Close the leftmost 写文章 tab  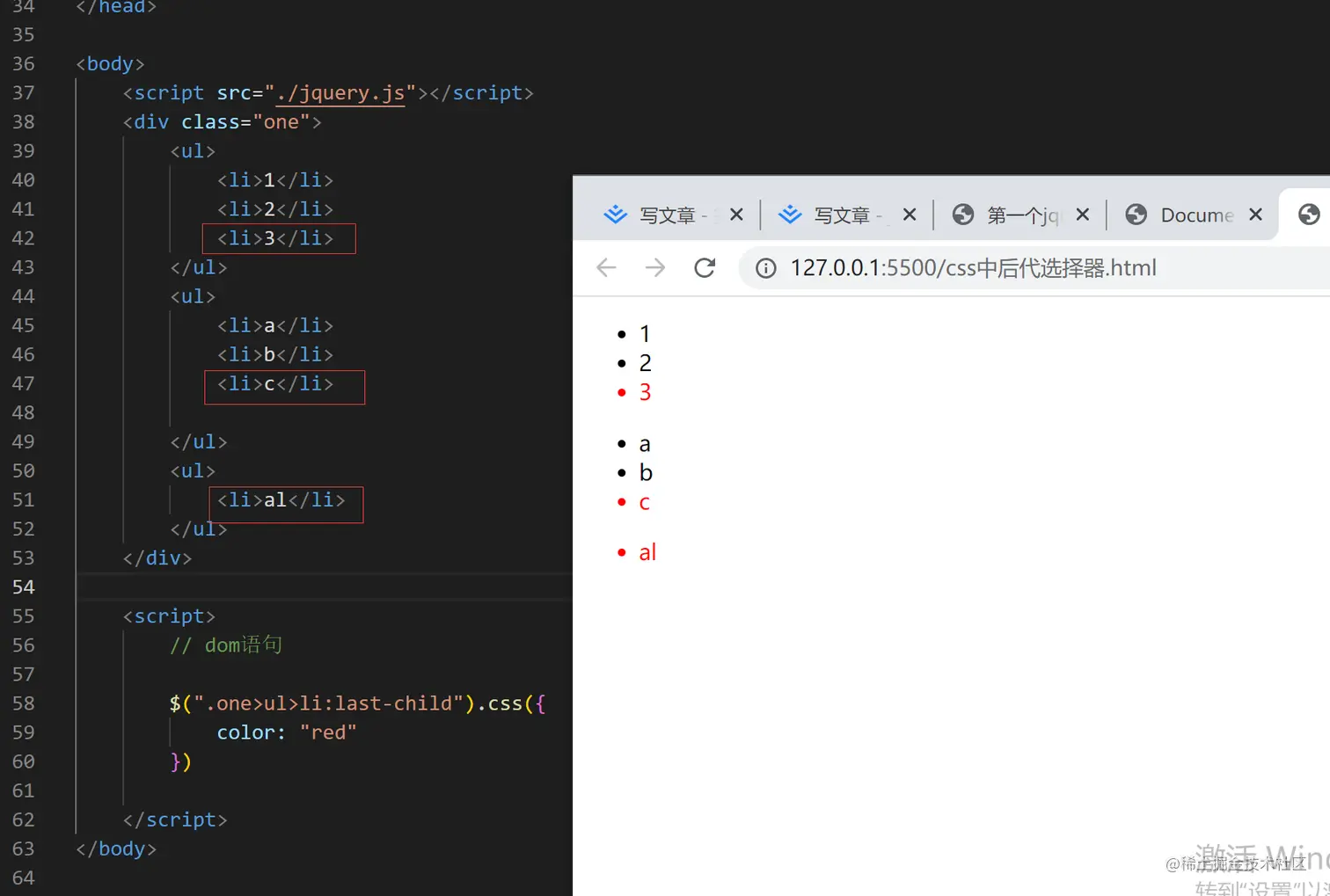[737, 215]
